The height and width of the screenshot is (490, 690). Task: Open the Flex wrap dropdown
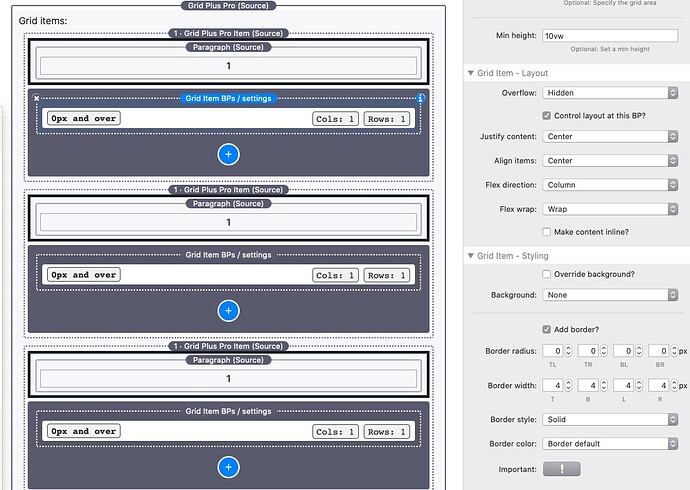pos(610,209)
